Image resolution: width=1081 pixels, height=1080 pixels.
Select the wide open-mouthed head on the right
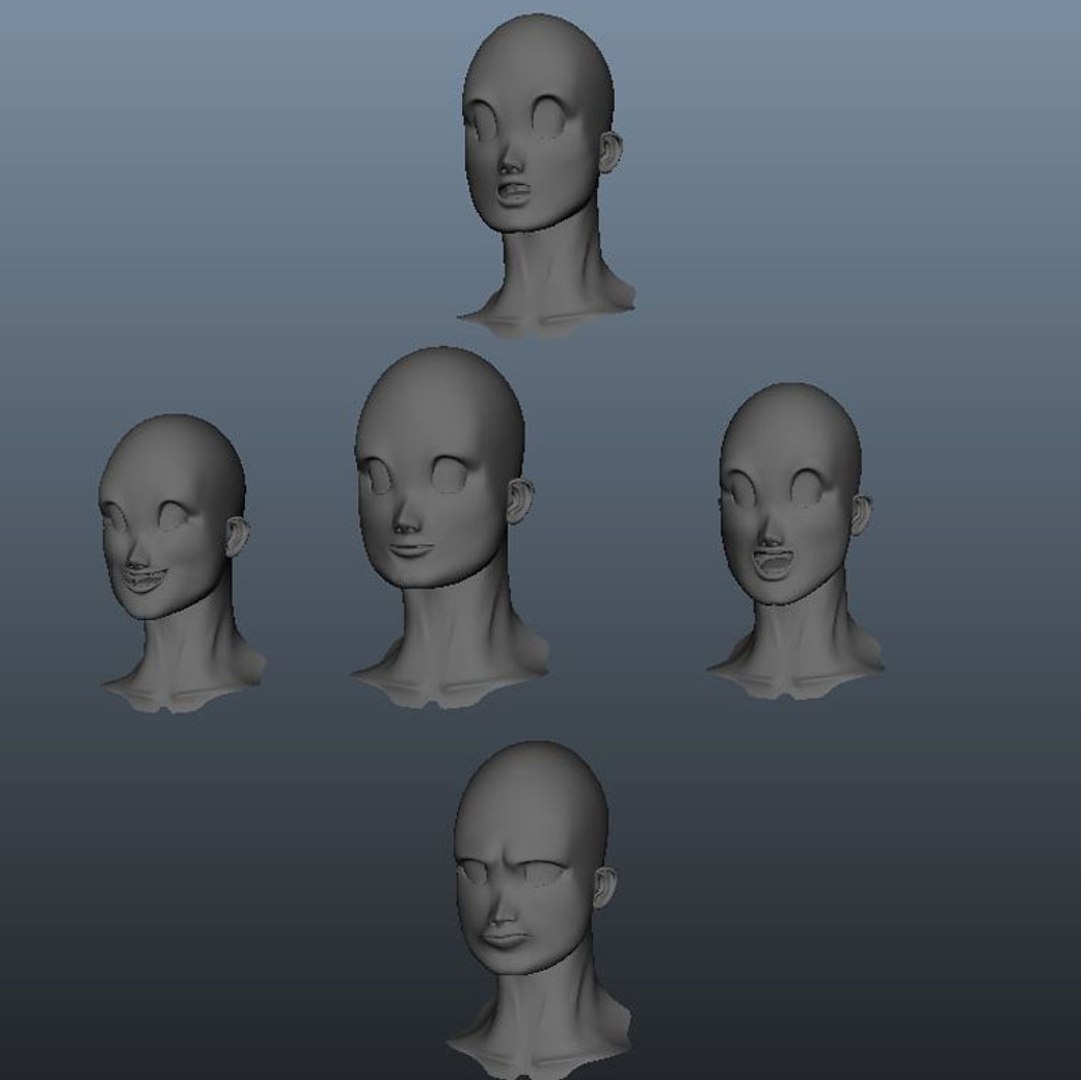point(794,541)
